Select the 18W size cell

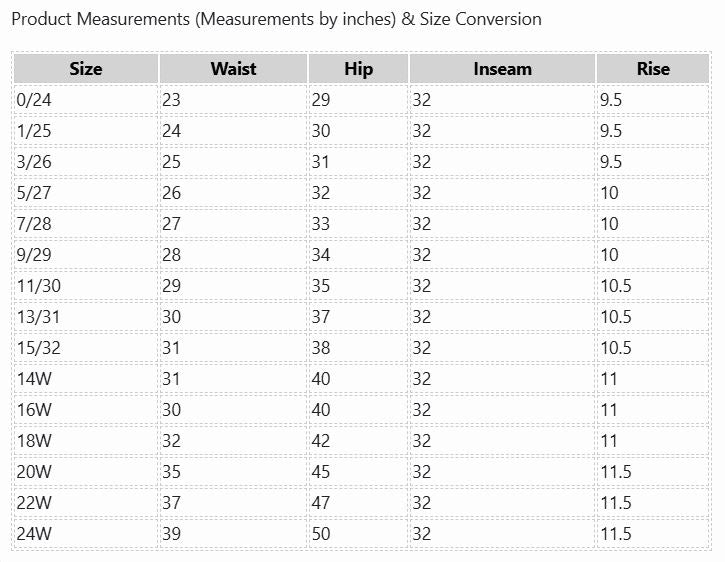[86, 441]
